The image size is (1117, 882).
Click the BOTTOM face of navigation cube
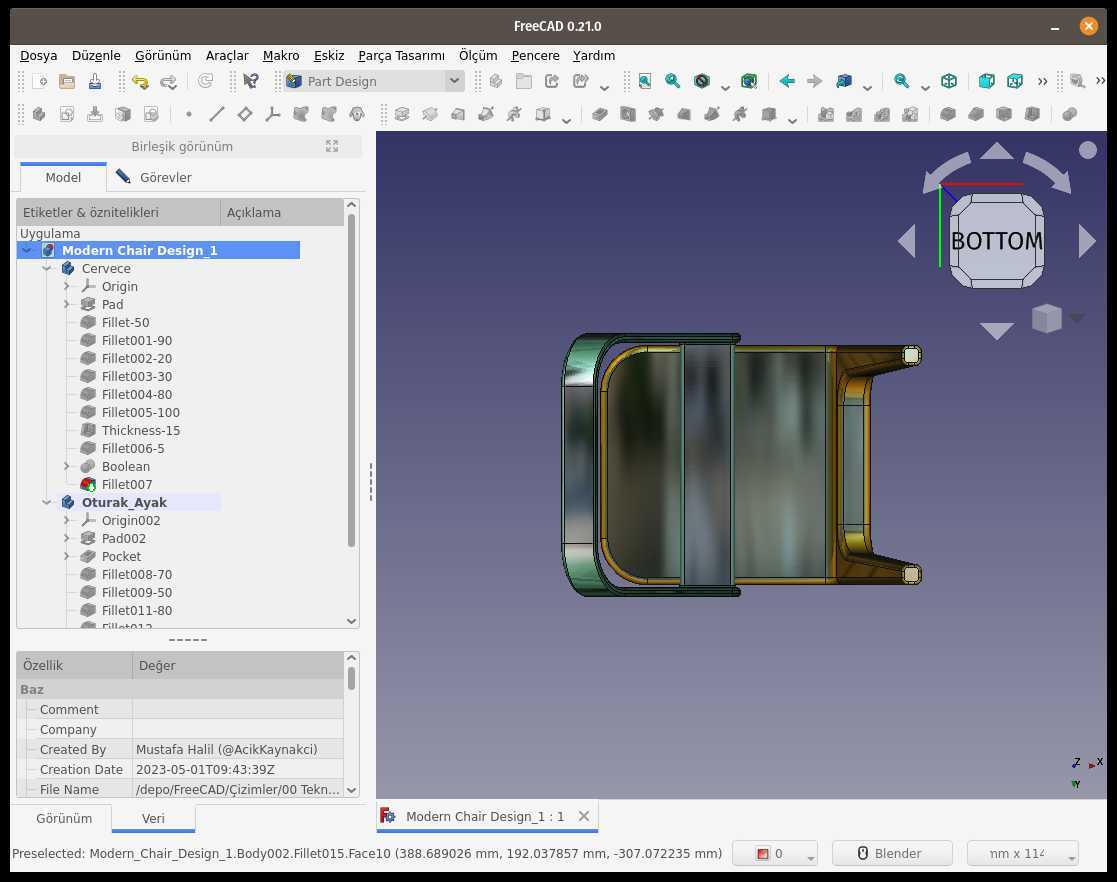[x=997, y=242]
